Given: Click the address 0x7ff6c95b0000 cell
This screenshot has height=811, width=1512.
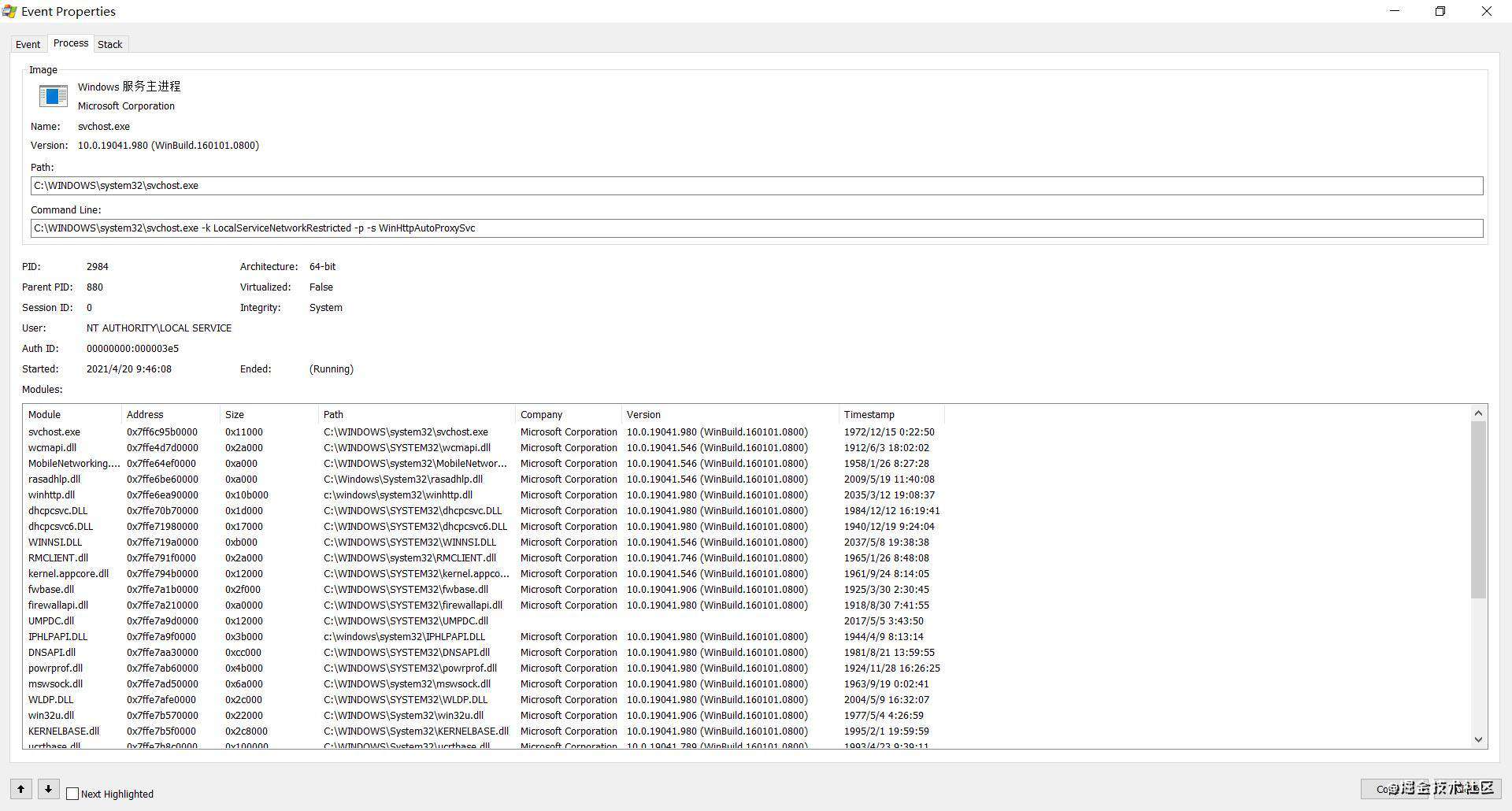Looking at the screenshot, I should tap(162, 432).
